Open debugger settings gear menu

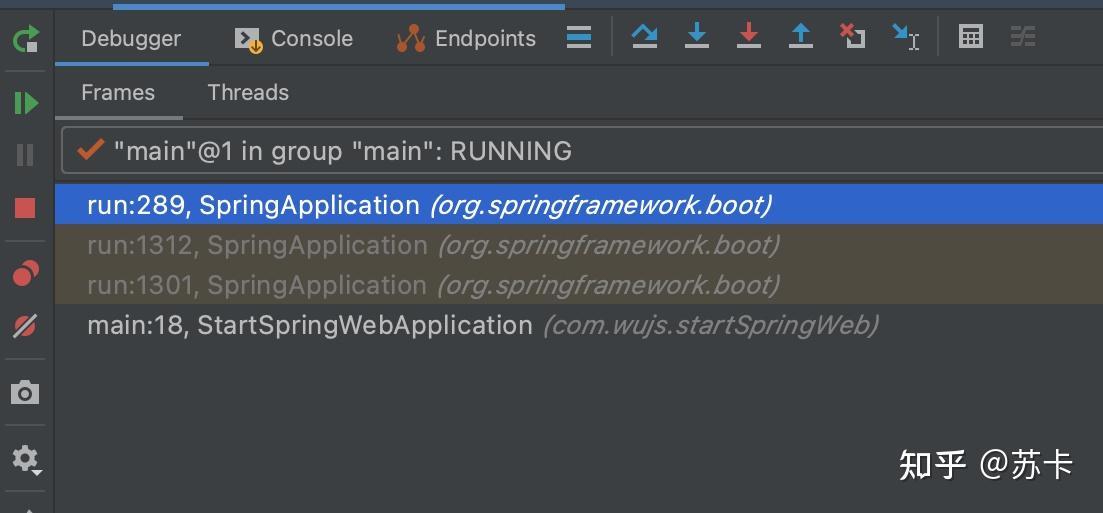(26, 460)
